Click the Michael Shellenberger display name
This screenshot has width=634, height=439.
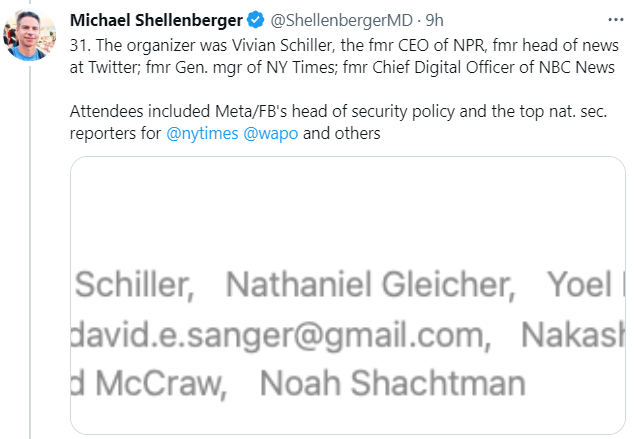click(155, 22)
